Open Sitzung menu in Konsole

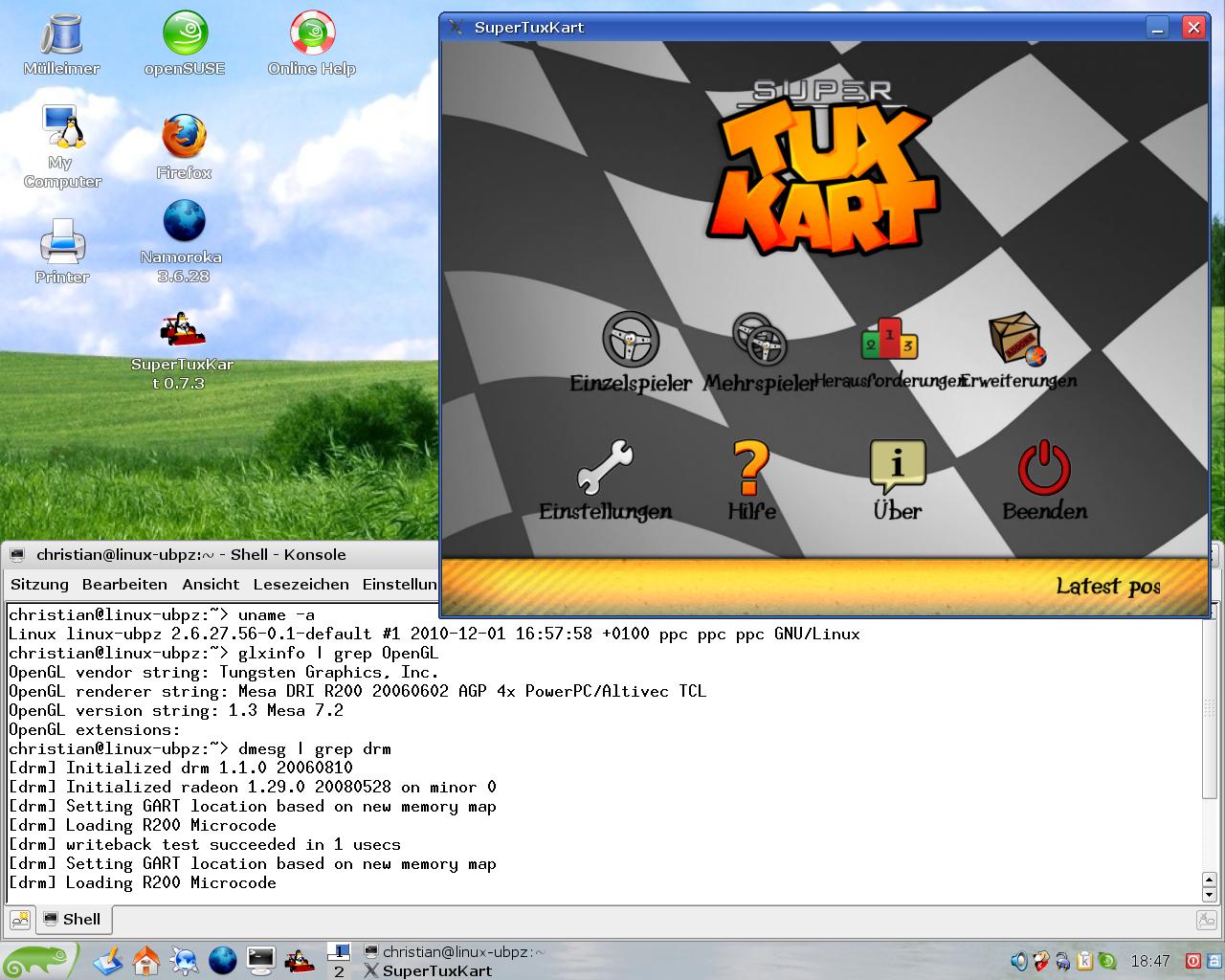[39, 584]
